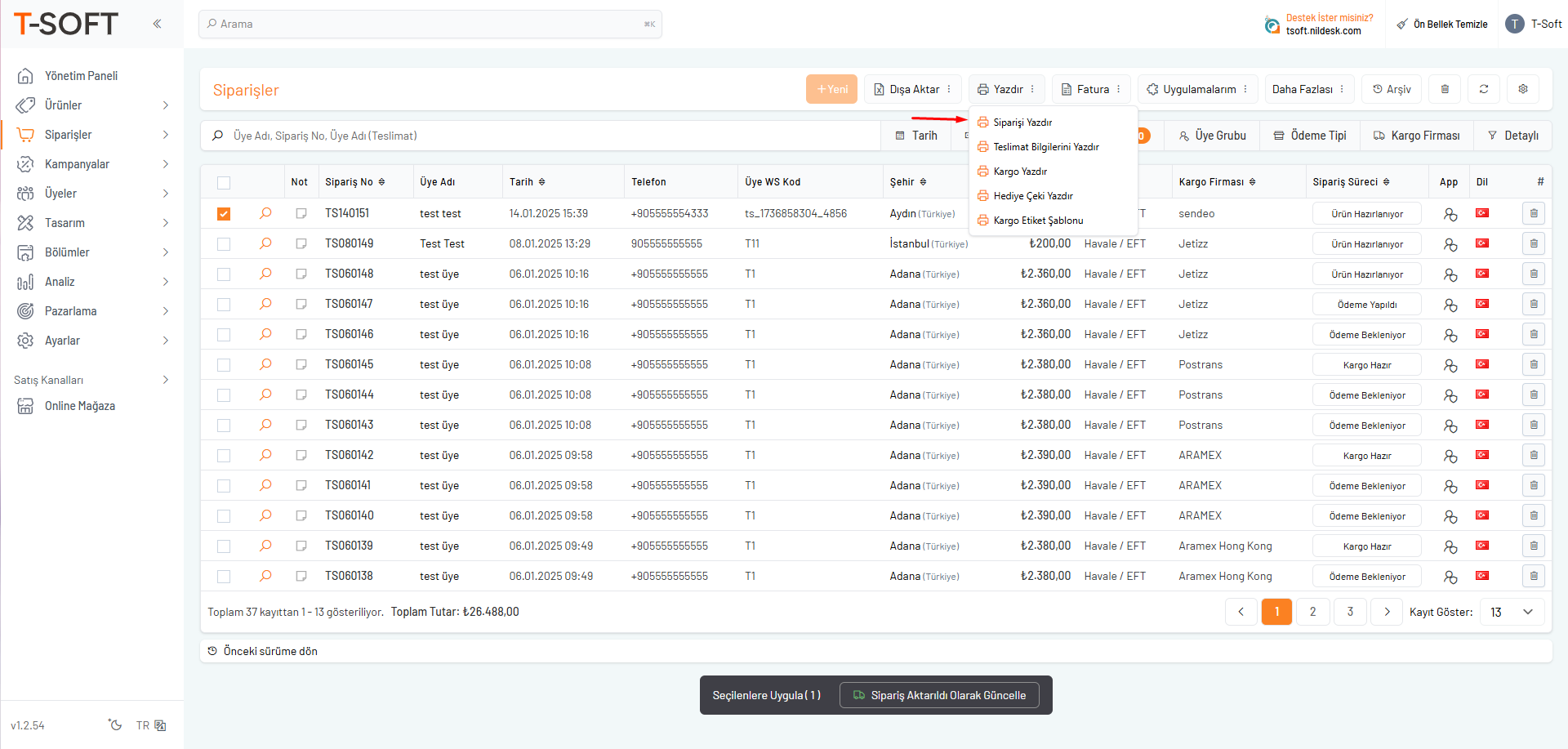Check the TS060147 order checkbox
The image size is (1568, 749).
(x=224, y=305)
